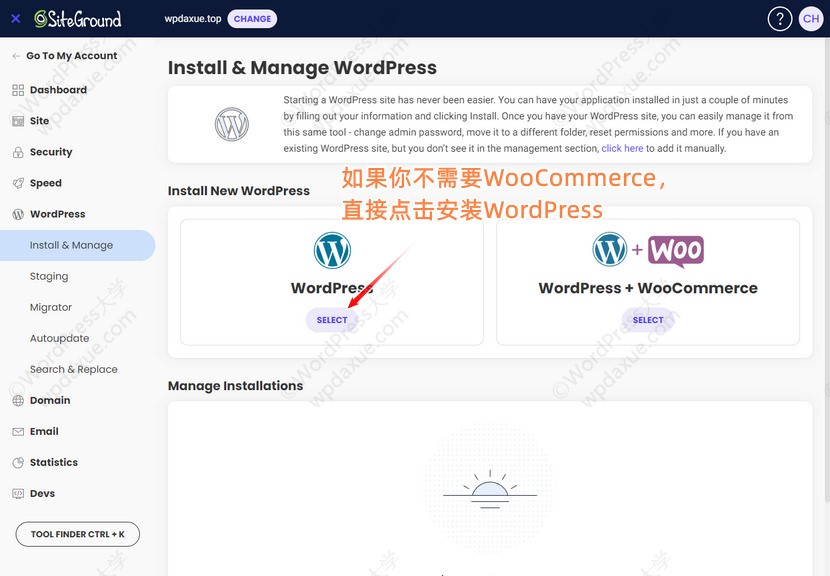Viewport: 830px width, 576px height.
Task: Click Install New WordPress heading
Action: 239,191
